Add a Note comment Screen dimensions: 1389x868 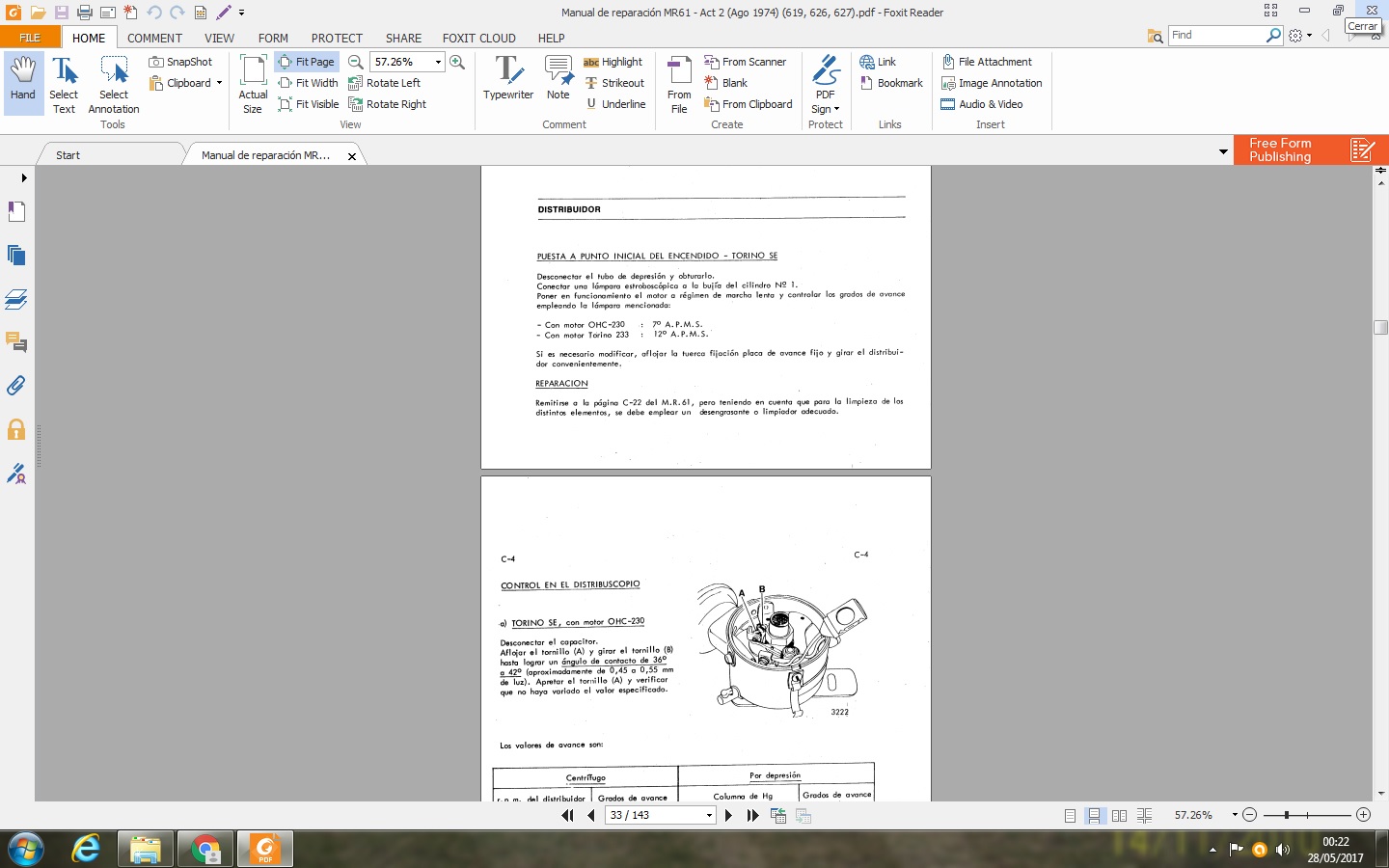pos(558,77)
